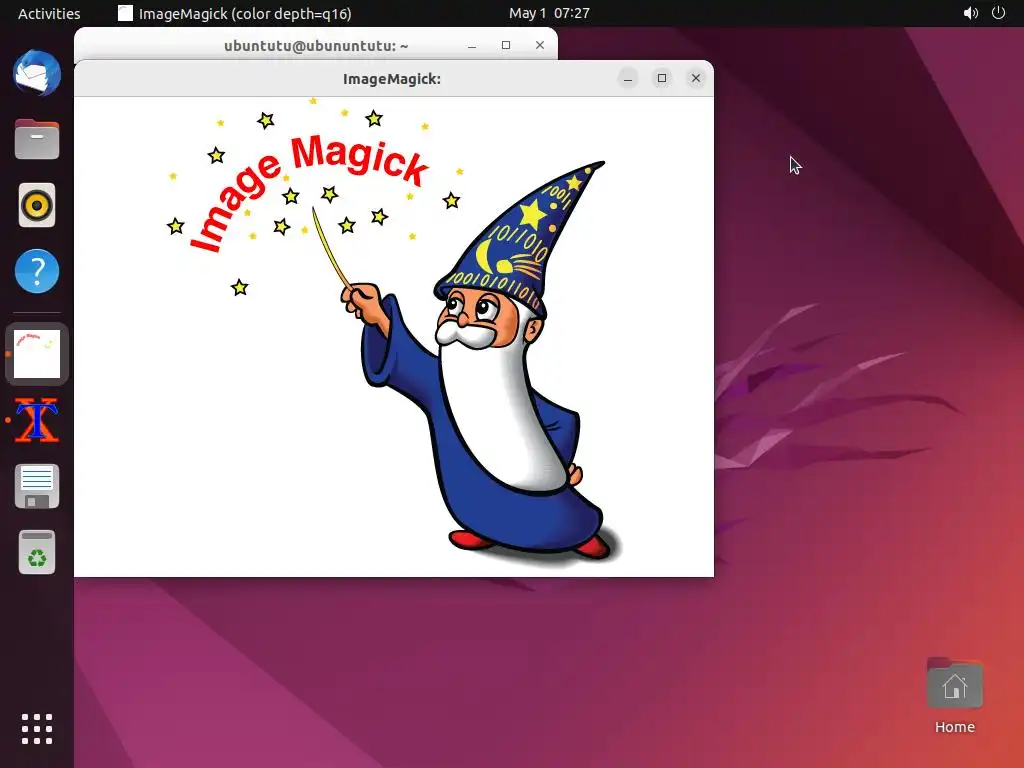Minimize the terminal window behind
Image resolution: width=1024 pixels, height=768 pixels.
[x=472, y=45]
